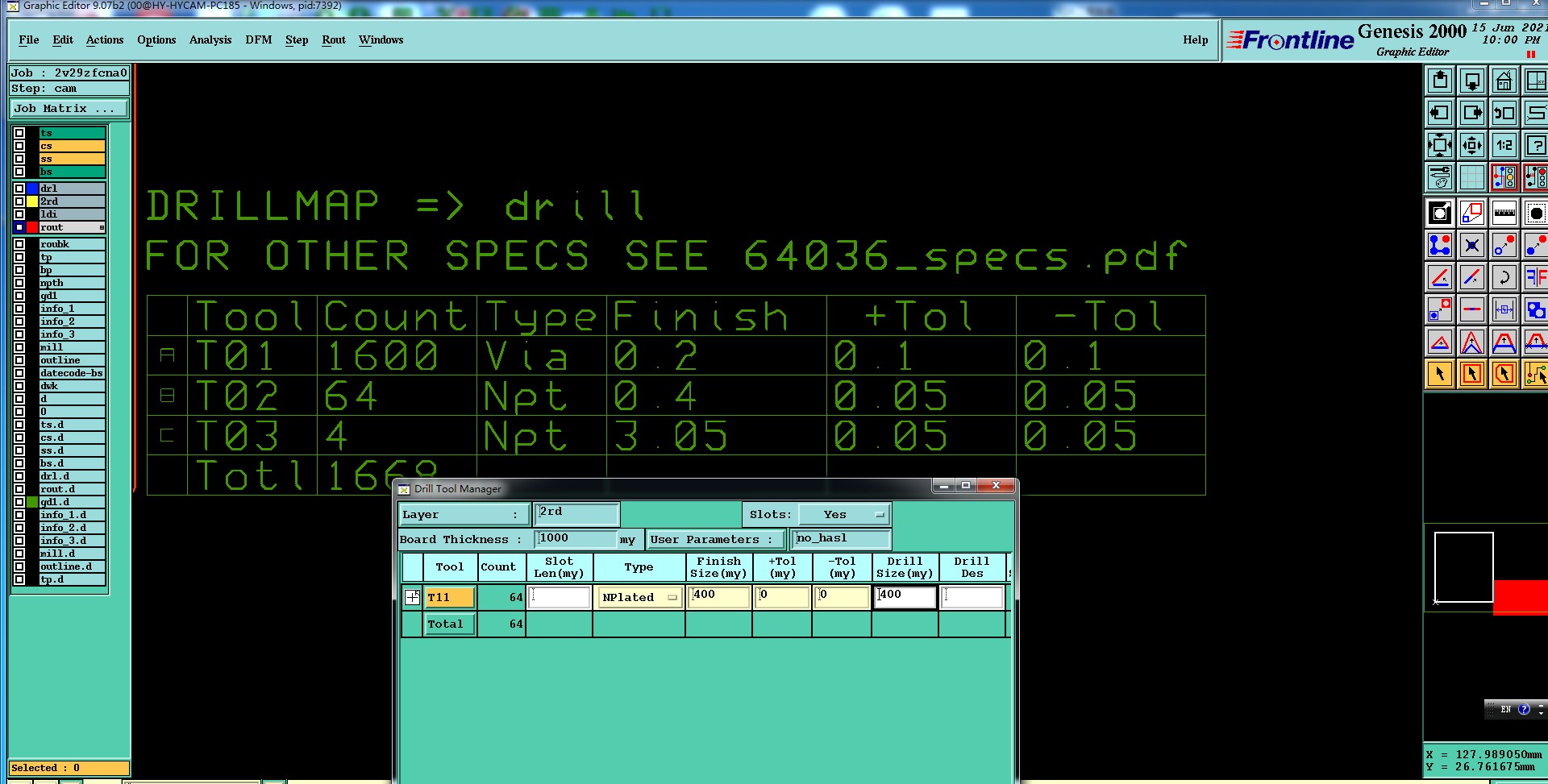Toggle display checkbox for layer drl

[19, 189]
